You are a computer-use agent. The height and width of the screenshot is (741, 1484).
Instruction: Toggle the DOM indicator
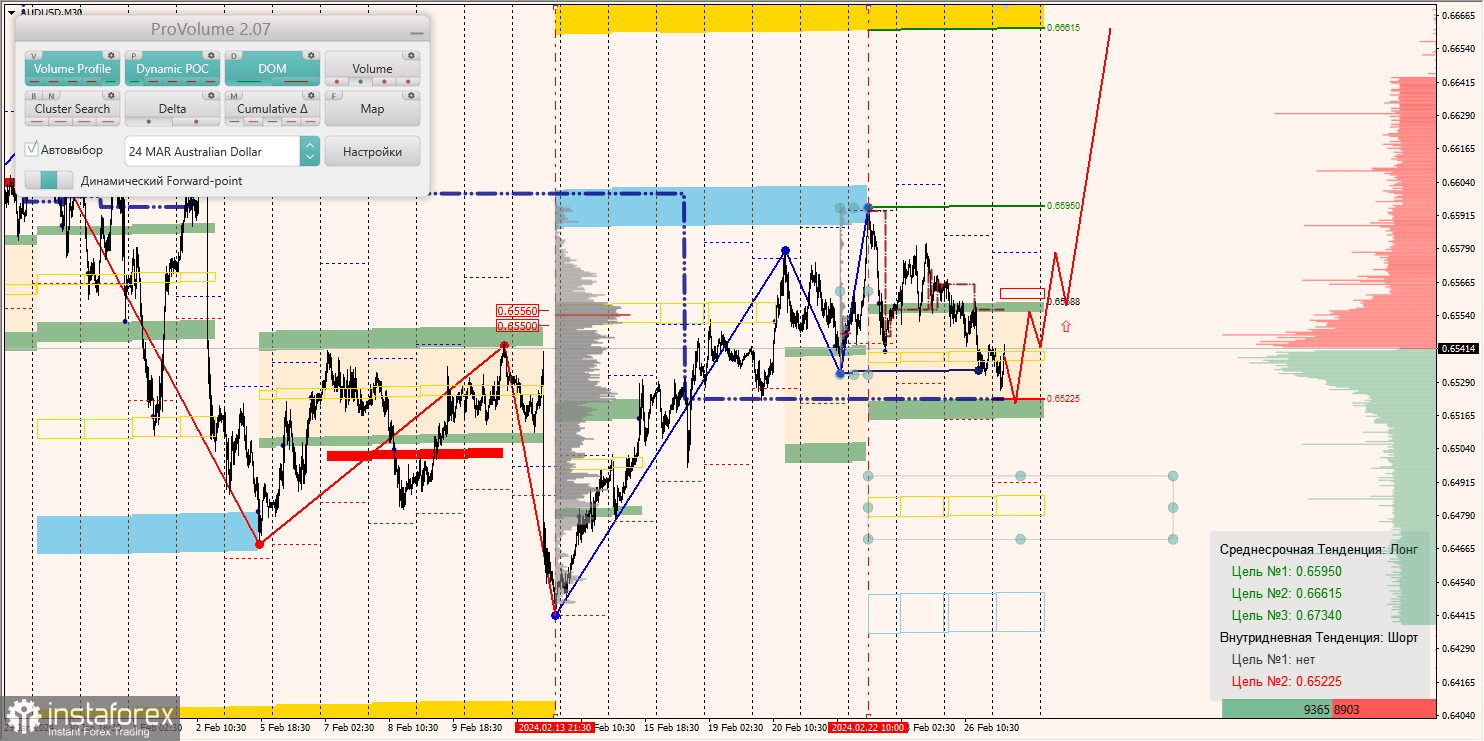[x=272, y=68]
